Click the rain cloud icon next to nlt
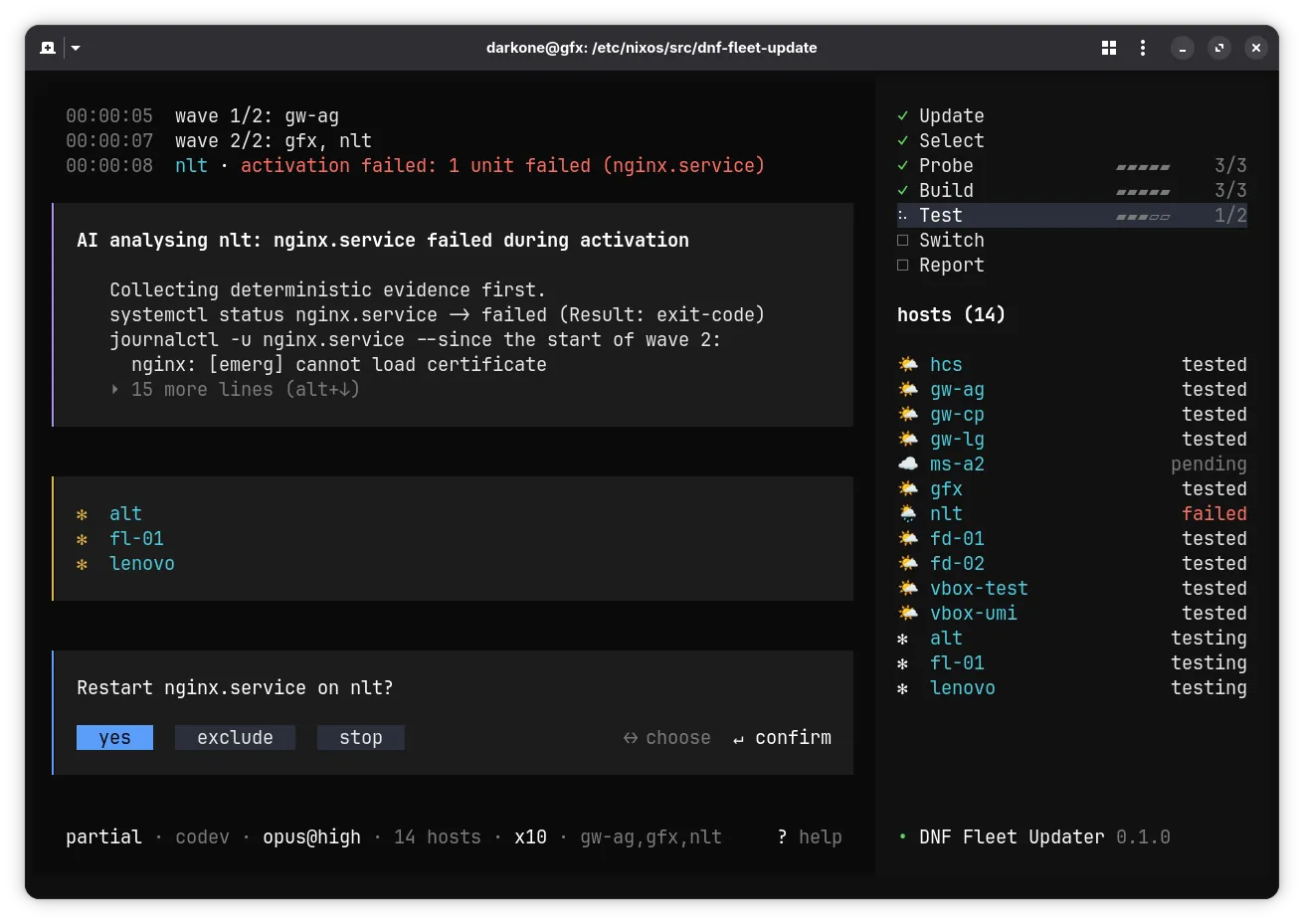Image resolution: width=1304 pixels, height=924 pixels. 908,513
